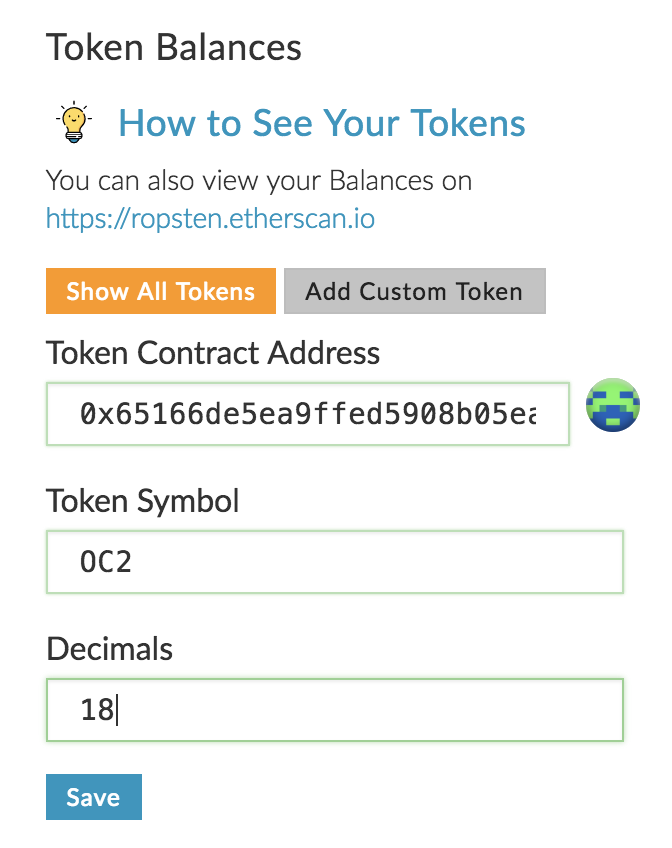This screenshot has height=848, width=672.
Task: Open the How to See Your Tokens link
Action: tap(322, 123)
